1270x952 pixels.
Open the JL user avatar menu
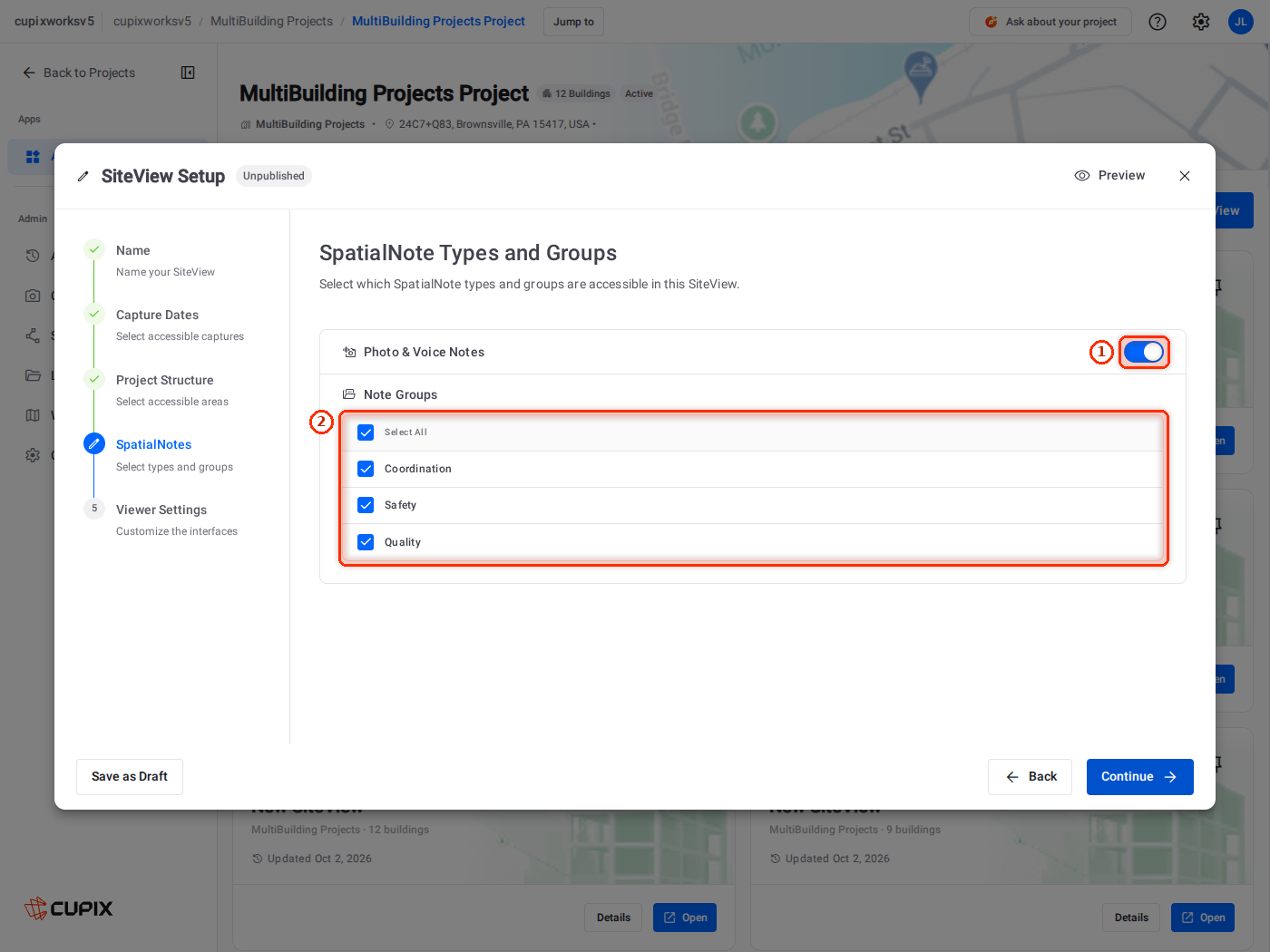(1241, 22)
